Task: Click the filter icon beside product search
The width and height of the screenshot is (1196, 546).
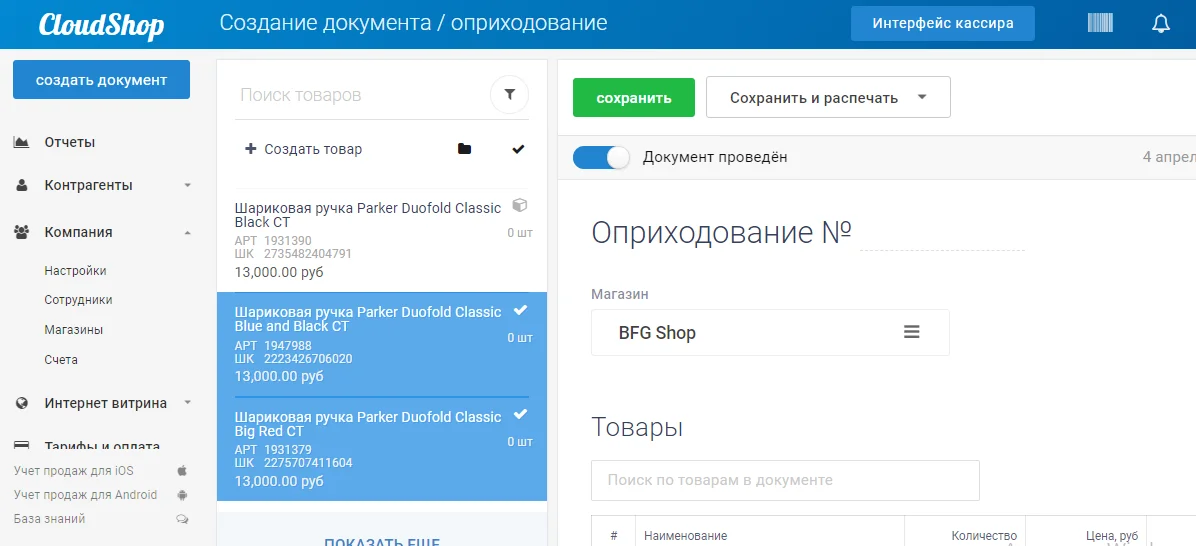Action: pos(510,95)
